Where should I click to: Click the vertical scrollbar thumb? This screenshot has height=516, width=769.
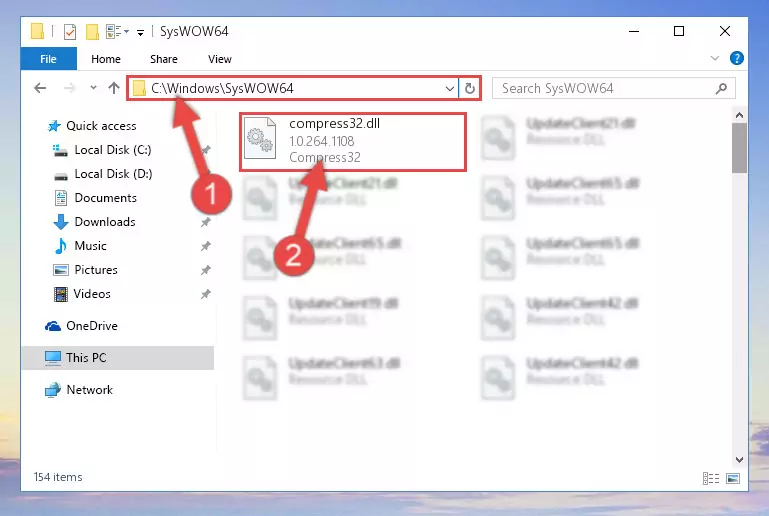coord(739,148)
